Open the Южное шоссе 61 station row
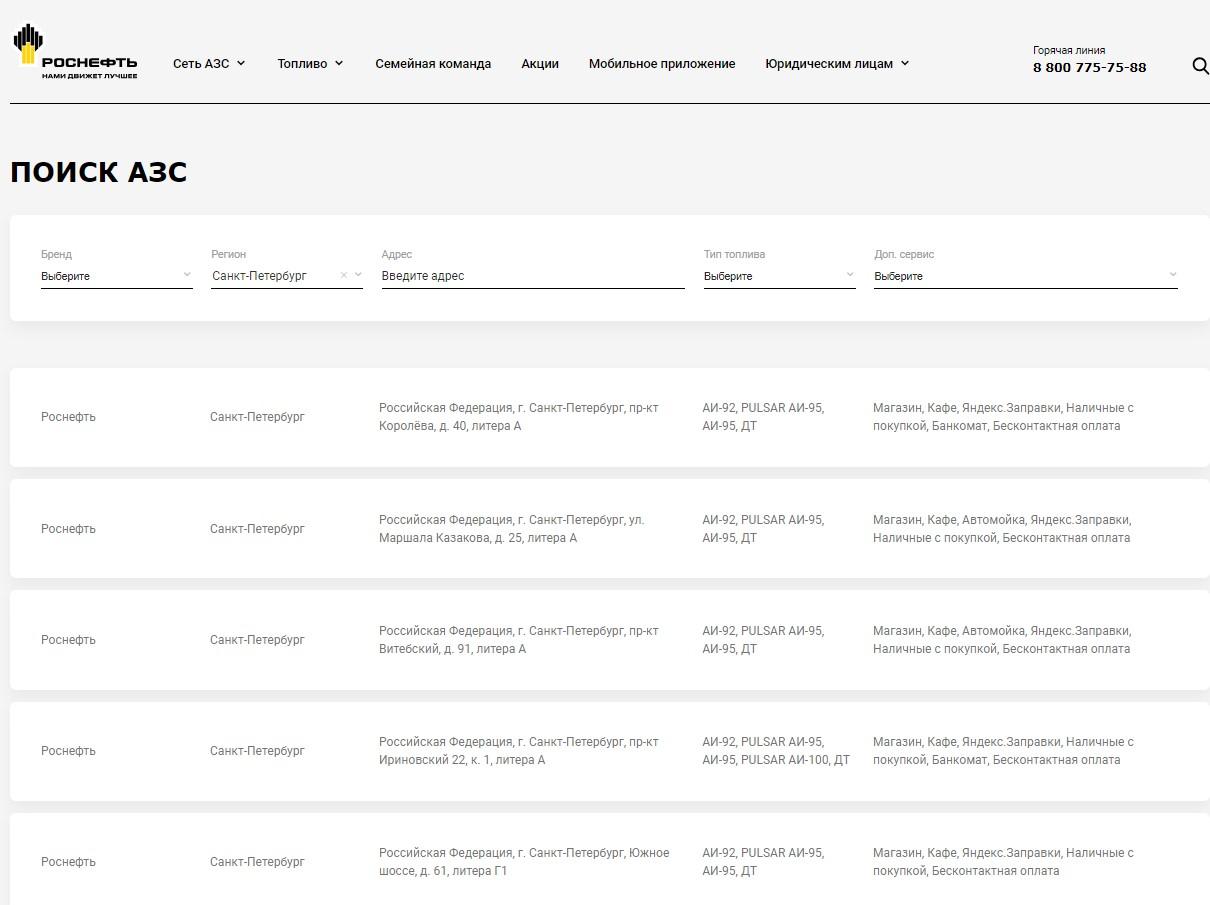 coord(610,859)
